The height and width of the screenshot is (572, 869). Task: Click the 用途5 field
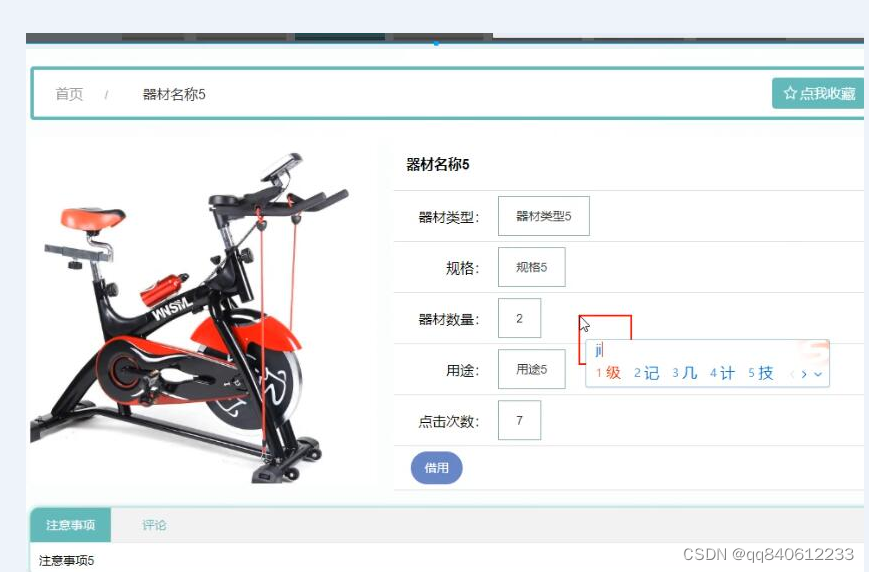pyautogui.click(x=531, y=369)
